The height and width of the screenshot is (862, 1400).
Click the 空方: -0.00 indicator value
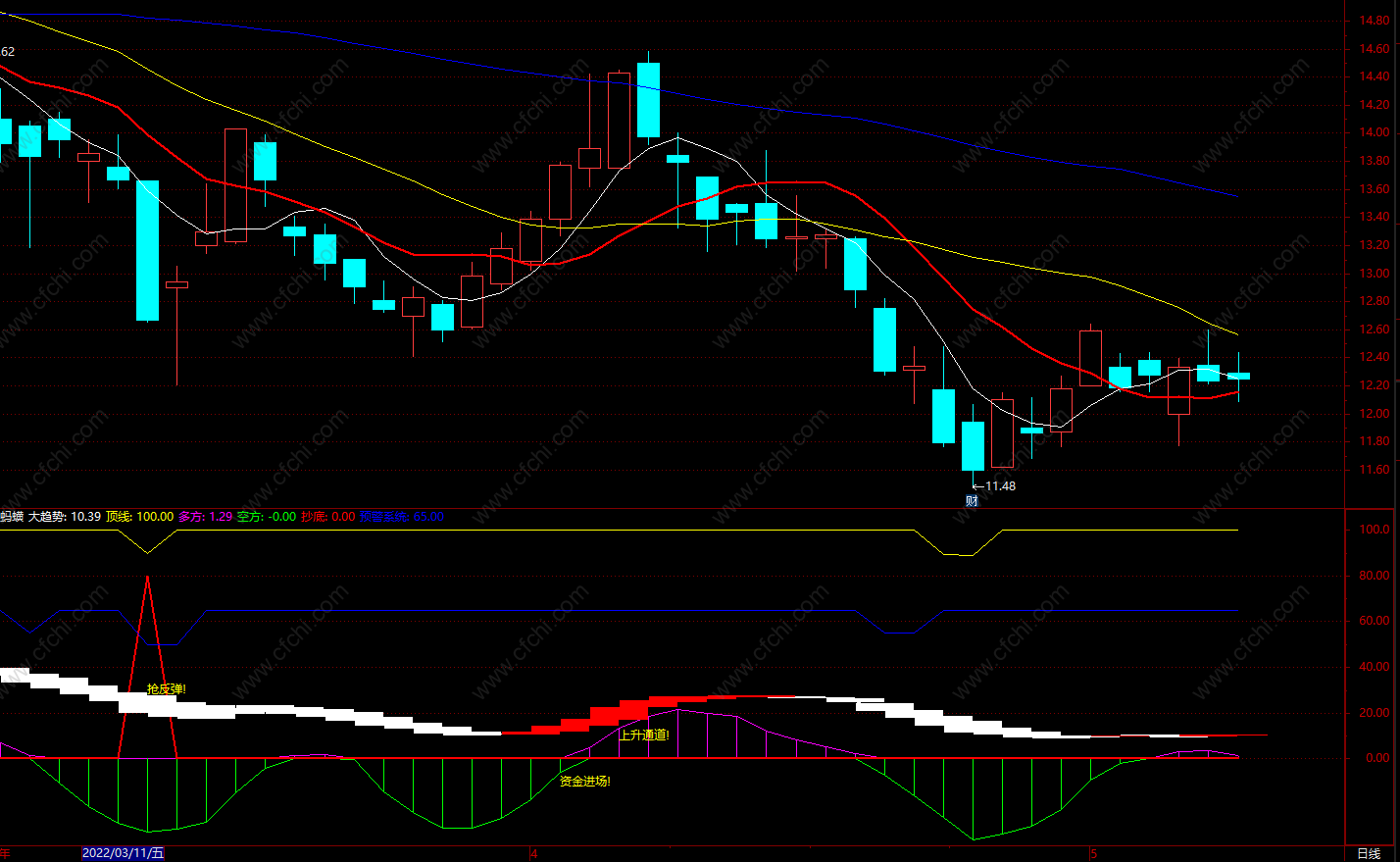(x=267, y=516)
